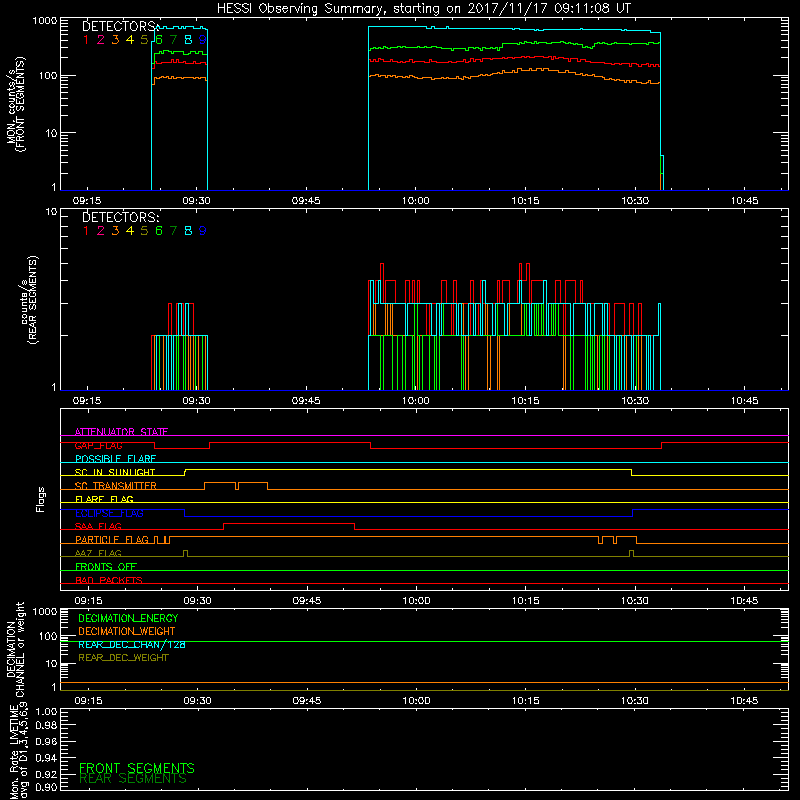
Task: Click detector 9 legend number in rear segments plot
Action: [x=203, y=231]
